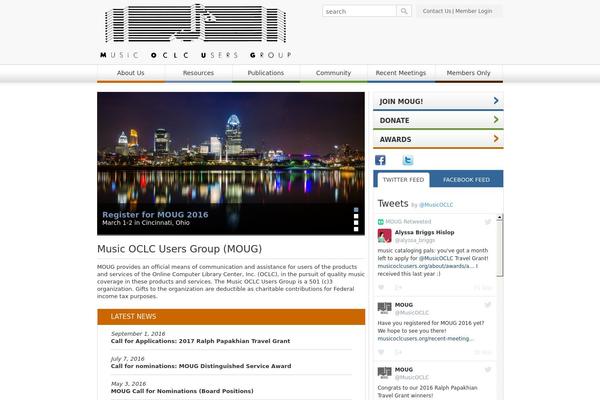The width and height of the screenshot is (600, 400).
Task: Click 'March 1-2 in Cincinnati, Ohio' caption
Action: tap(146, 223)
